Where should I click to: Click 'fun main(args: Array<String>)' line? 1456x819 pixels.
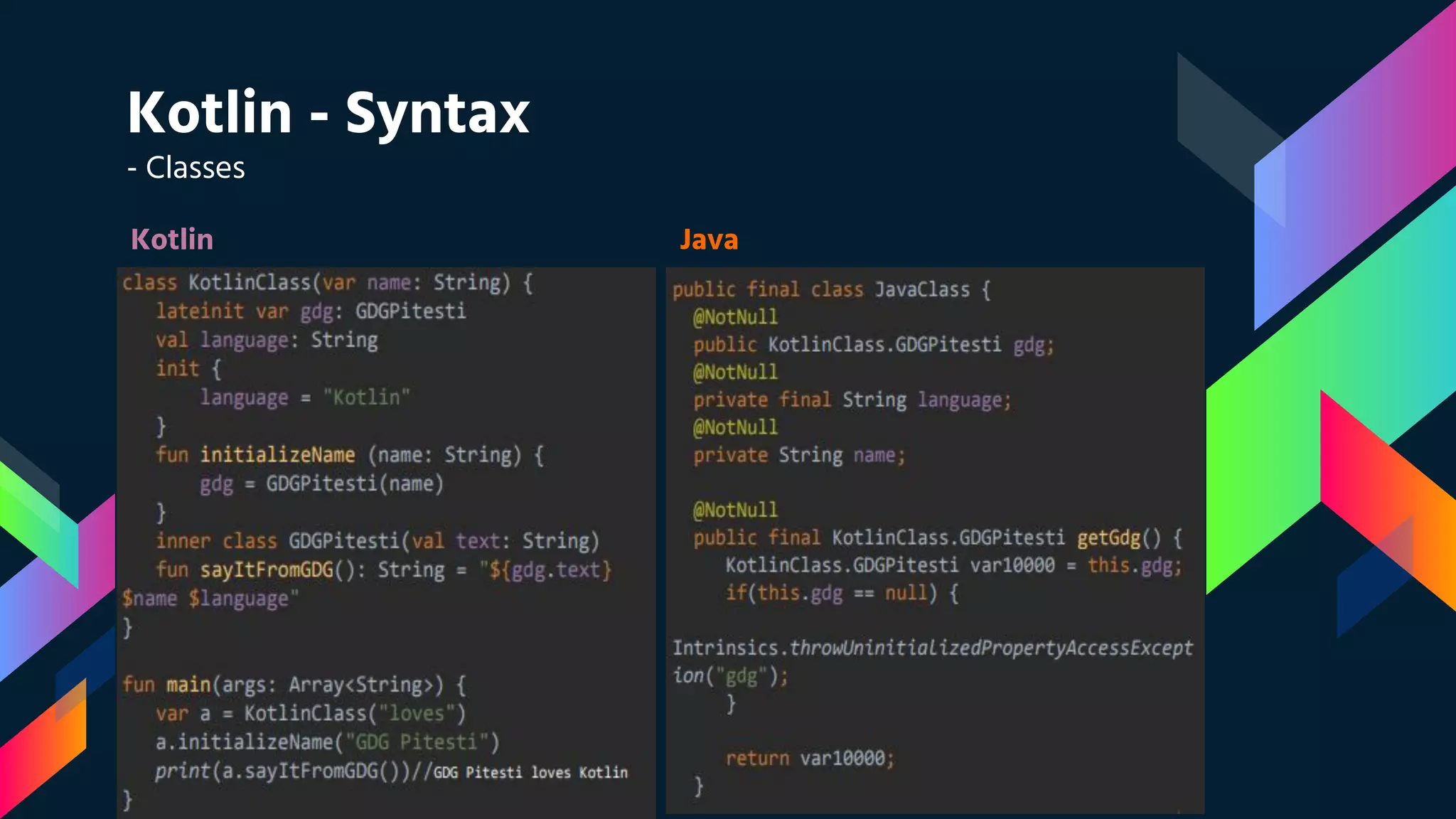coord(294,685)
